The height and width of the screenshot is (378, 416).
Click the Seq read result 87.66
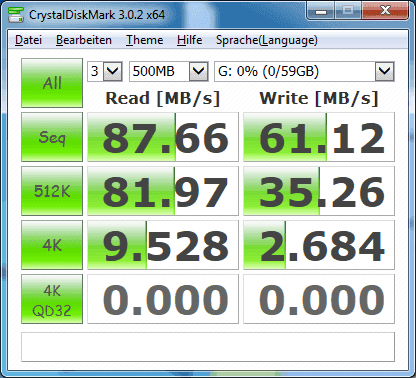(163, 137)
